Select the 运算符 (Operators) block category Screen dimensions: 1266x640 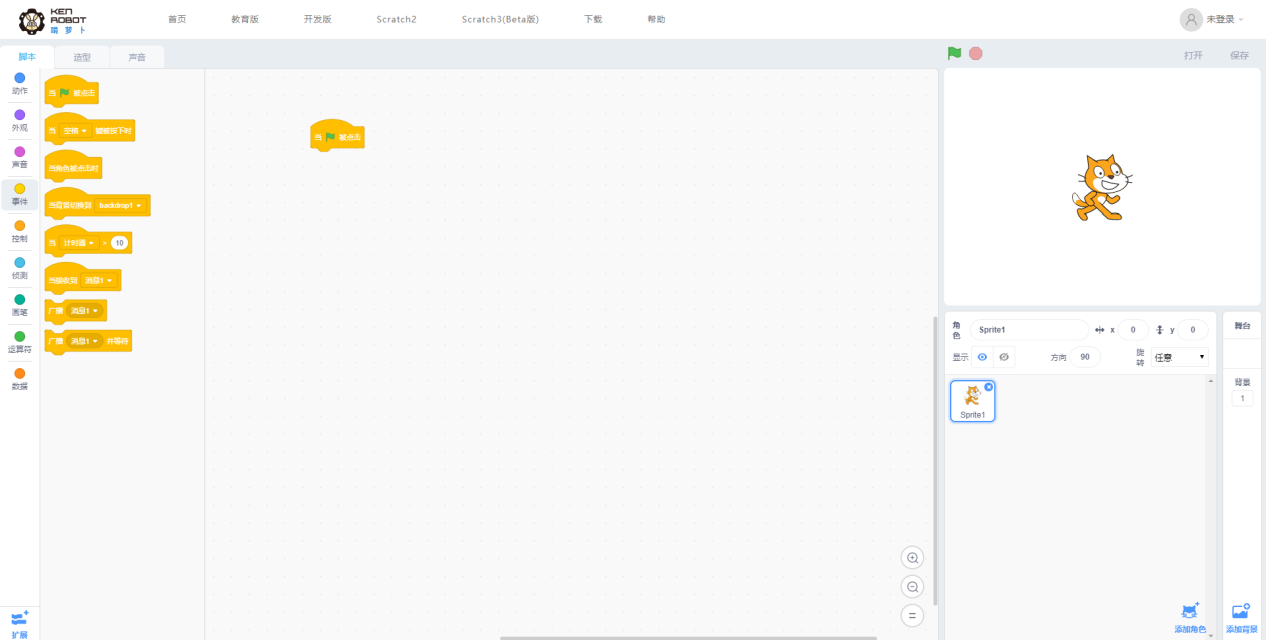click(20, 342)
